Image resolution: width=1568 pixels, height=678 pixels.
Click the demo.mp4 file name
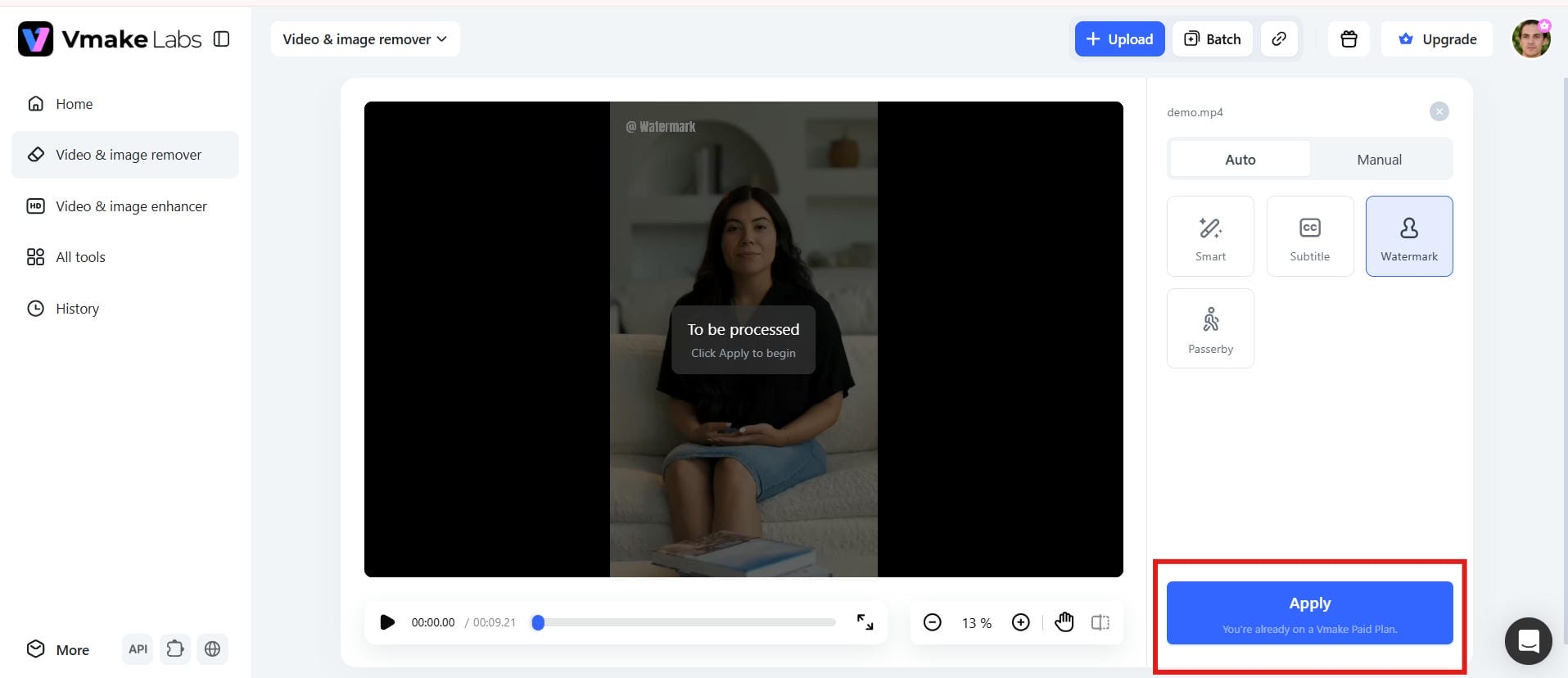coord(1195,112)
